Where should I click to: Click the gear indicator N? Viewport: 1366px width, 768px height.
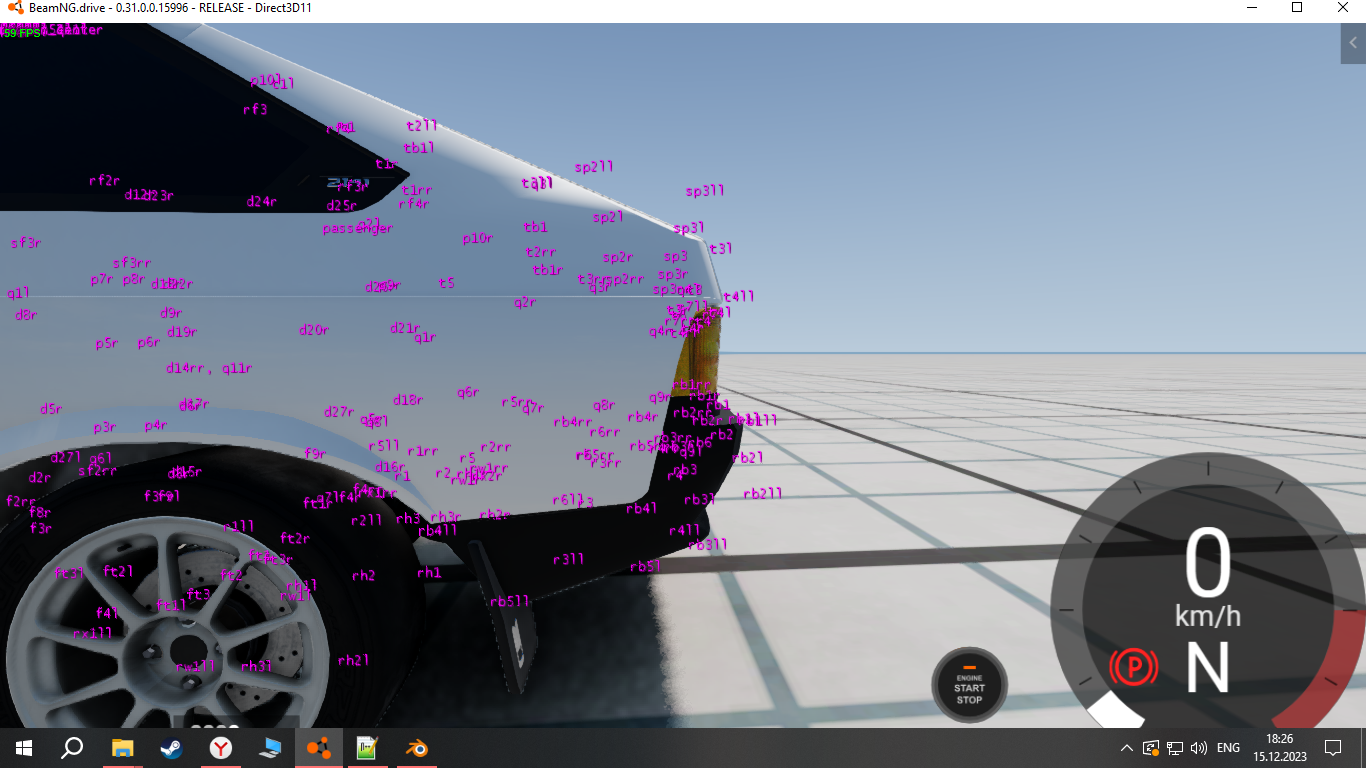(x=1207, y=668)
